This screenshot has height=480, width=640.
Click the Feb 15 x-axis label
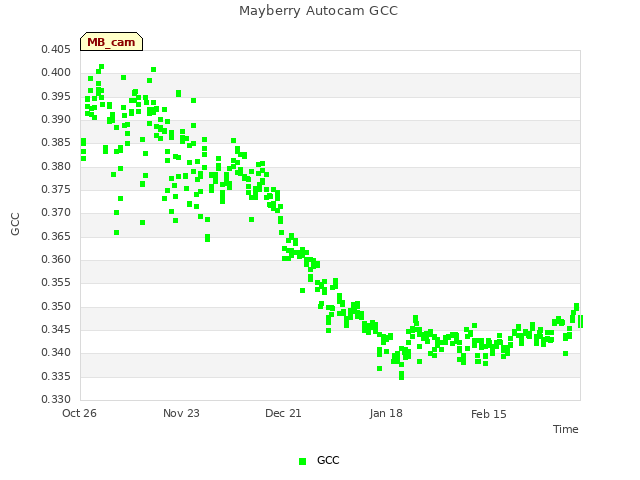pyautogui.click(x=489, y=414)
